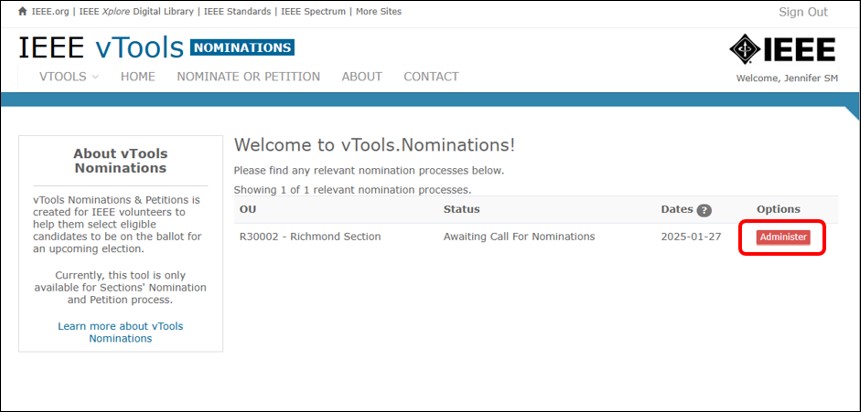Image resolution: width=861 pixels, height=412 pixels.
Task: Expand the VTOOLS dropdown menu
Action: [69, 76]
